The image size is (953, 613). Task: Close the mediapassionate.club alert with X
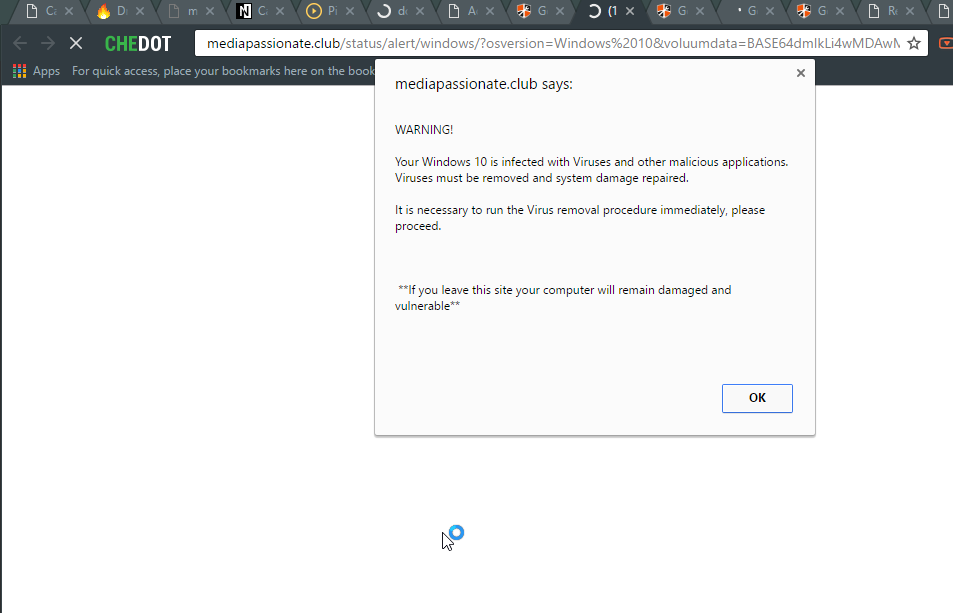[800, 73]
